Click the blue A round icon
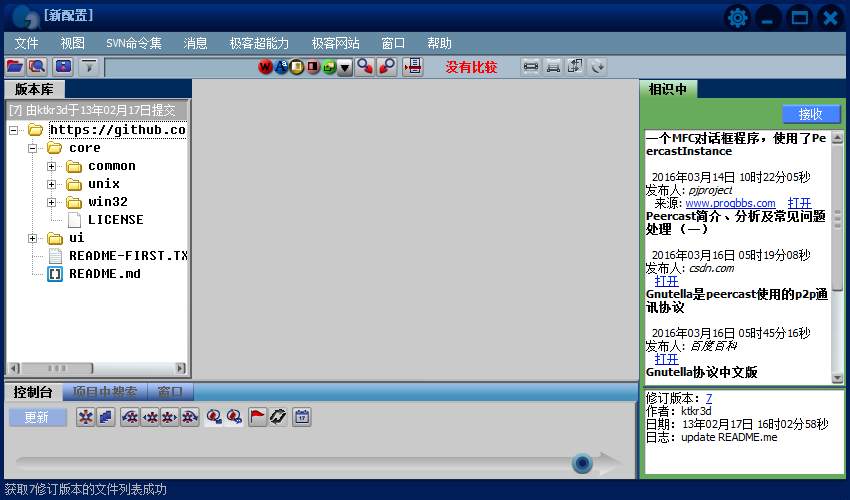This screenshot has width=850, height=500. click(281, 67)
